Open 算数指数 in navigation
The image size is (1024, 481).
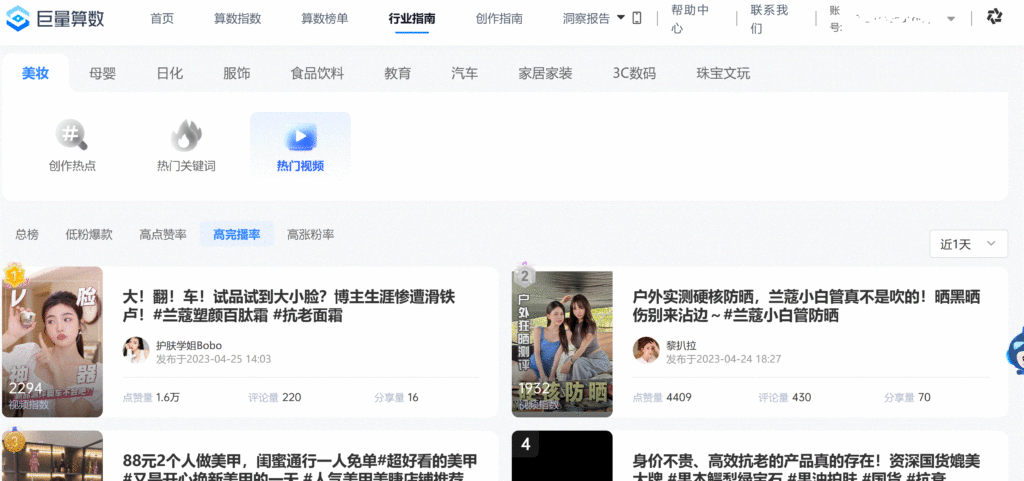[237, 18]
